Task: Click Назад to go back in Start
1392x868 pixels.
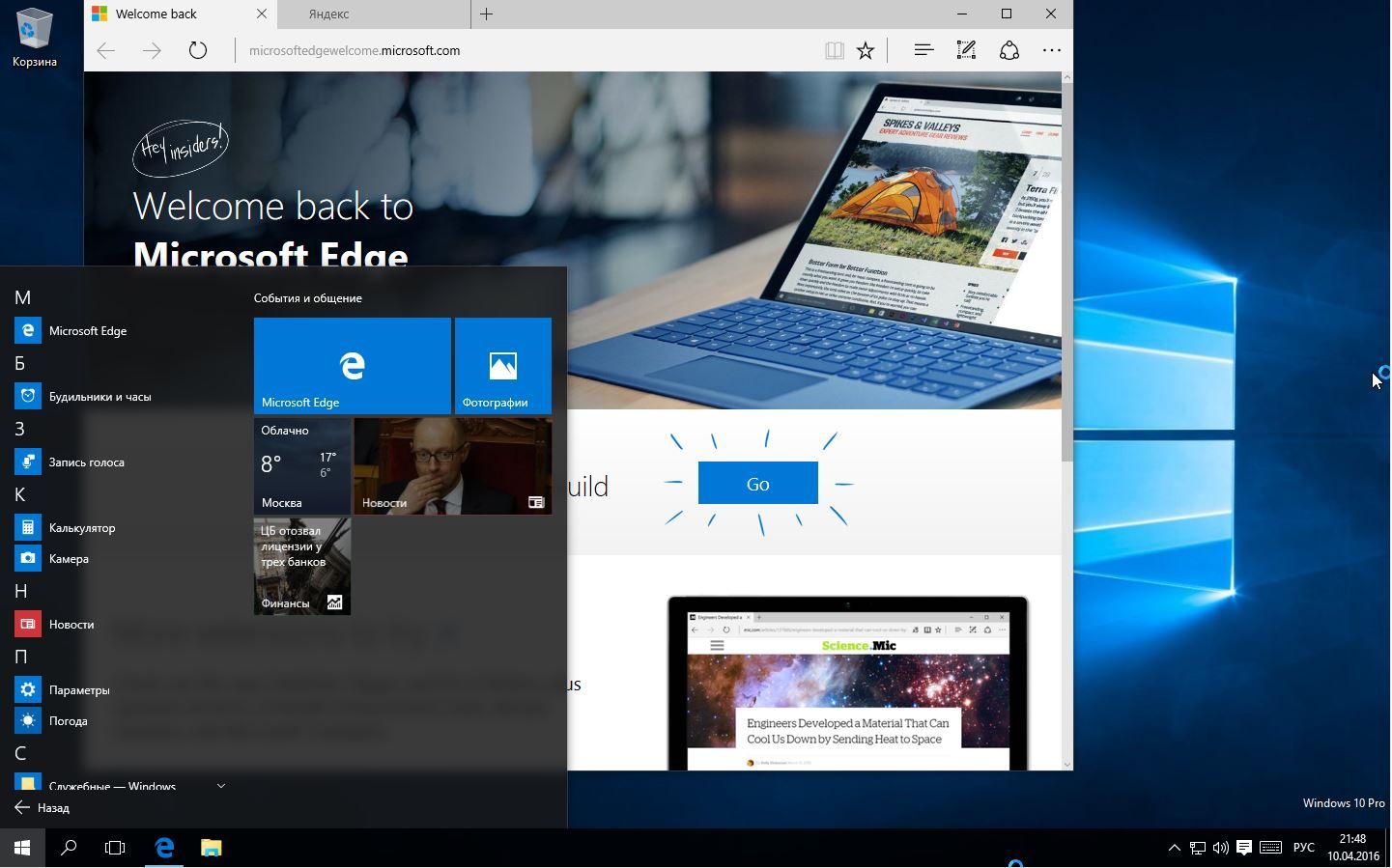Action: (x=42, y=807)
